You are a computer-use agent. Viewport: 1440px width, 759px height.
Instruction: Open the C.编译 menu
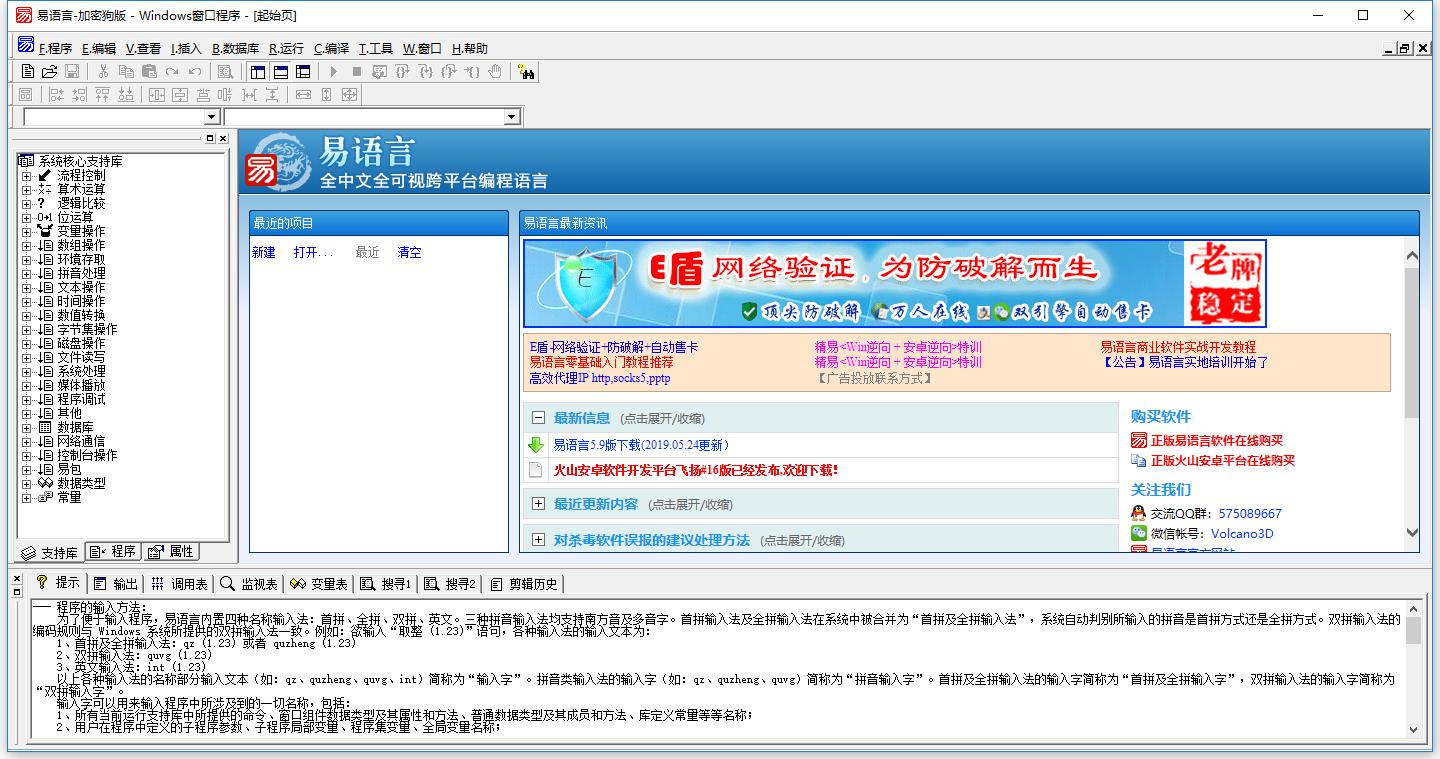[x=331, y=48]
